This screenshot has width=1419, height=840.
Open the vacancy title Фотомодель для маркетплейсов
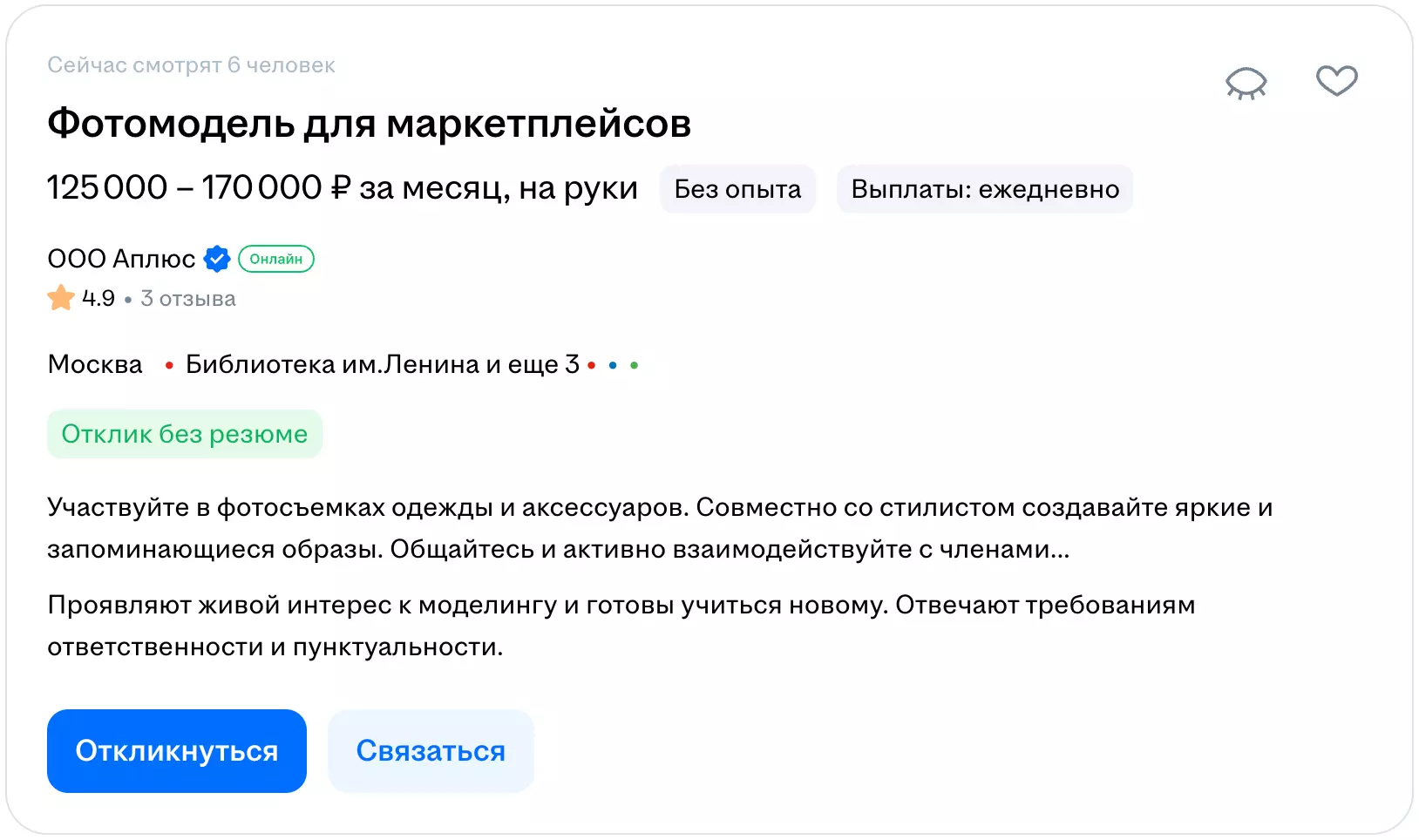[369, 124]
